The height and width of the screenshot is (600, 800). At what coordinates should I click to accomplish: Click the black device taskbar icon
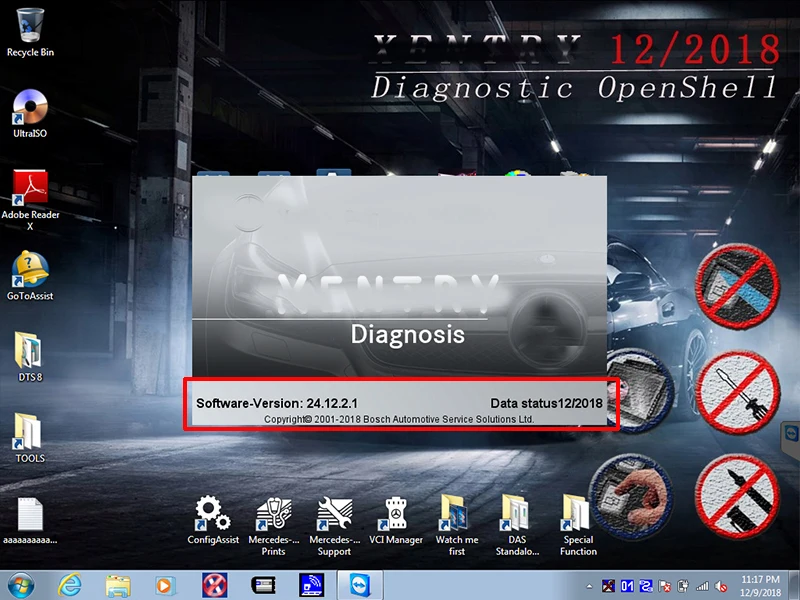pyautogui.click(x=263, y=585)
